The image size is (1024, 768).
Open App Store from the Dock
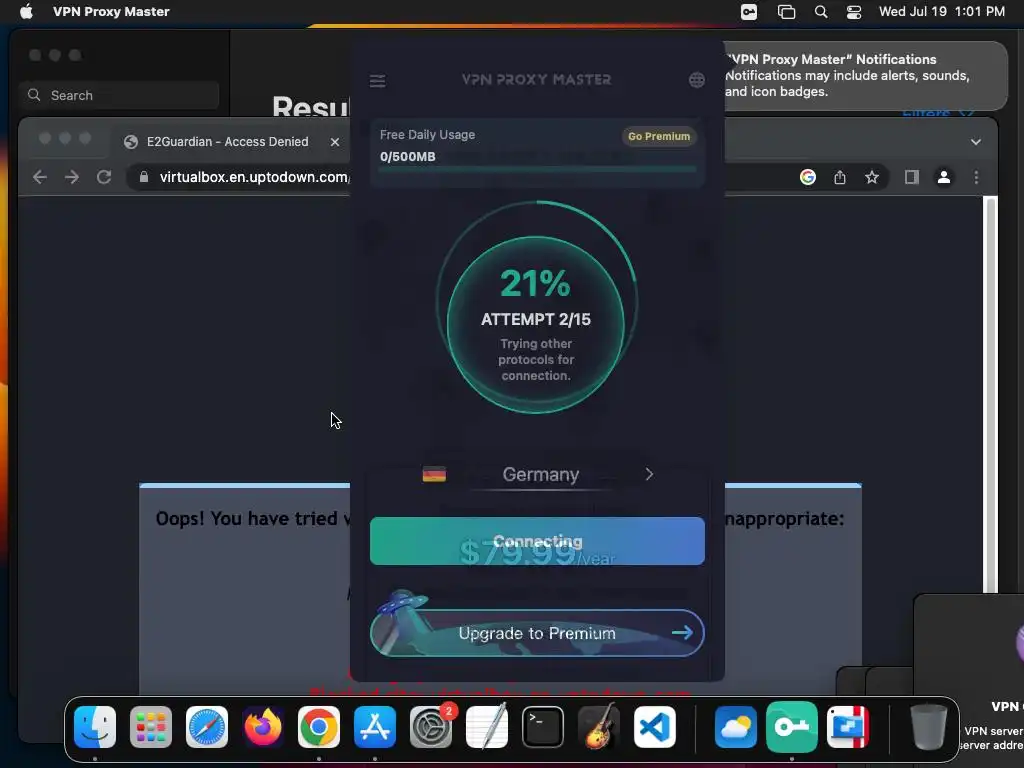tap(375, 727)
